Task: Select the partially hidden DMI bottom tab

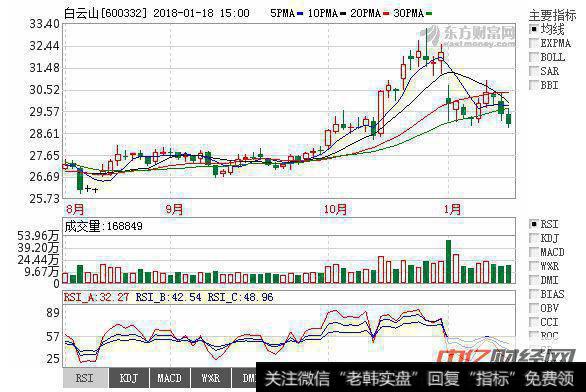Action: click(244, 378)
